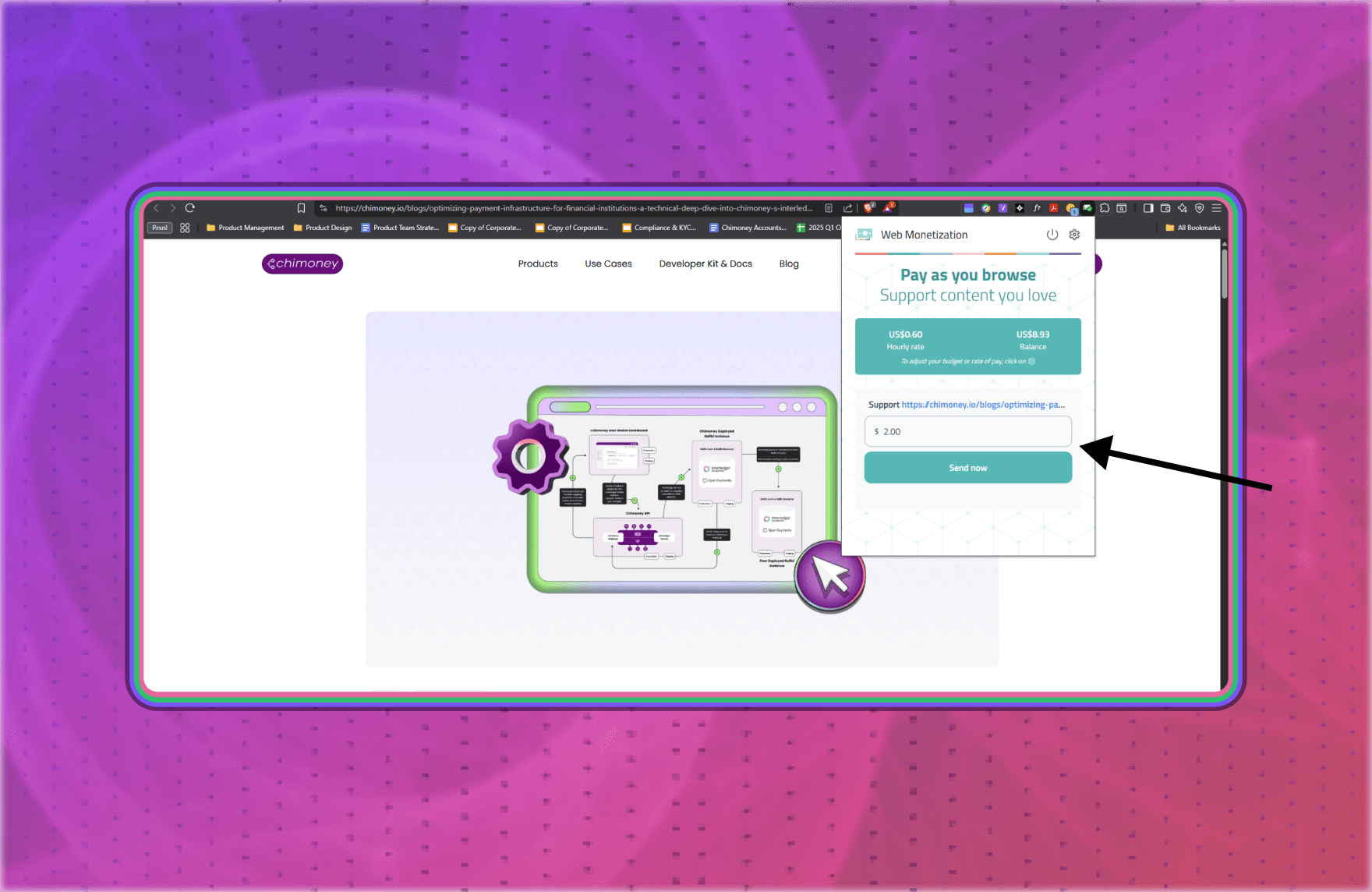This screenshot has height=892, width=1372.
Task: Click the payment amount input field
Action: (968, 431)
